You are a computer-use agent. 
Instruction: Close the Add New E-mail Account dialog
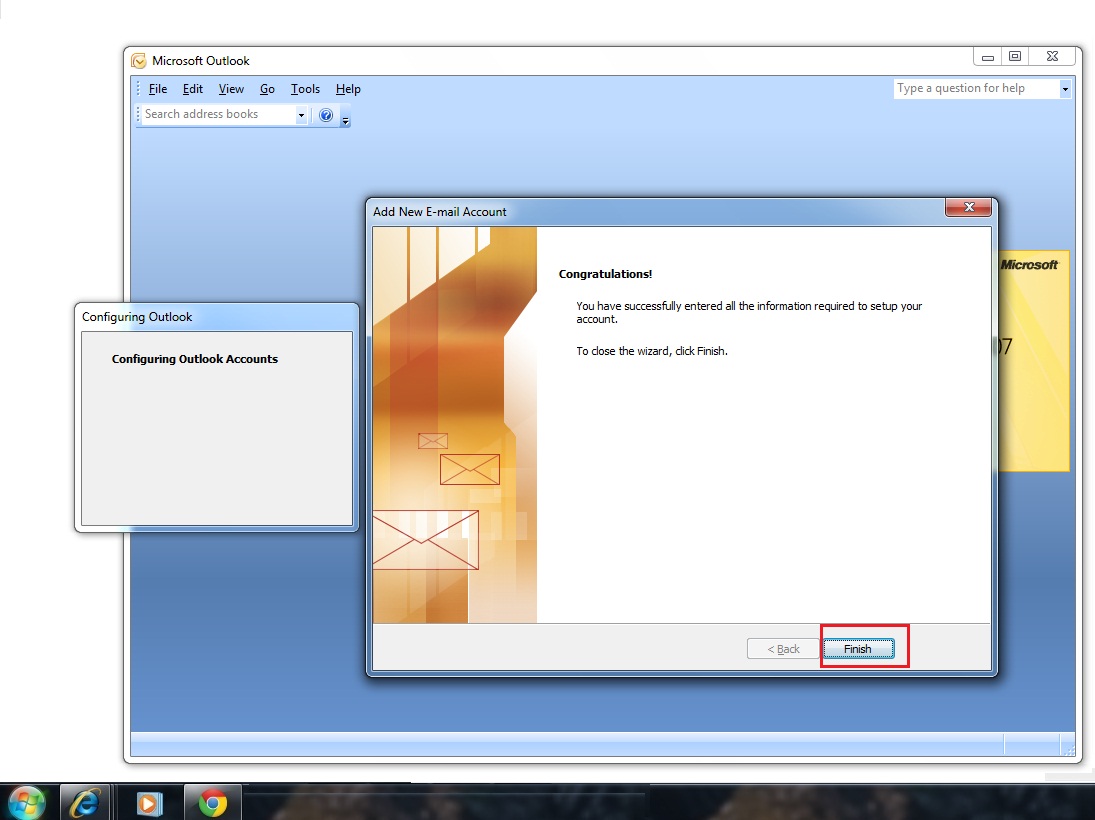[x=968, y=207]
